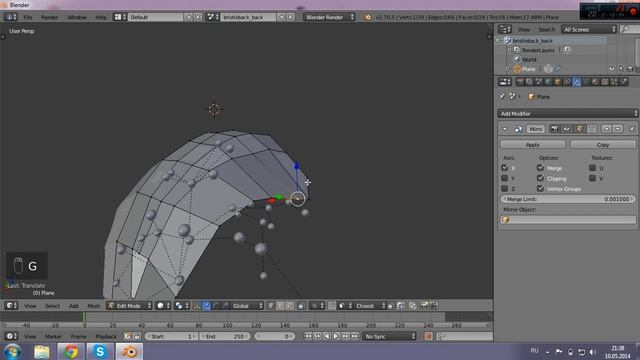The image size is (640, 360).
Task: Toggle the Vertex Groups checkbox
Action: coord(540,189)
